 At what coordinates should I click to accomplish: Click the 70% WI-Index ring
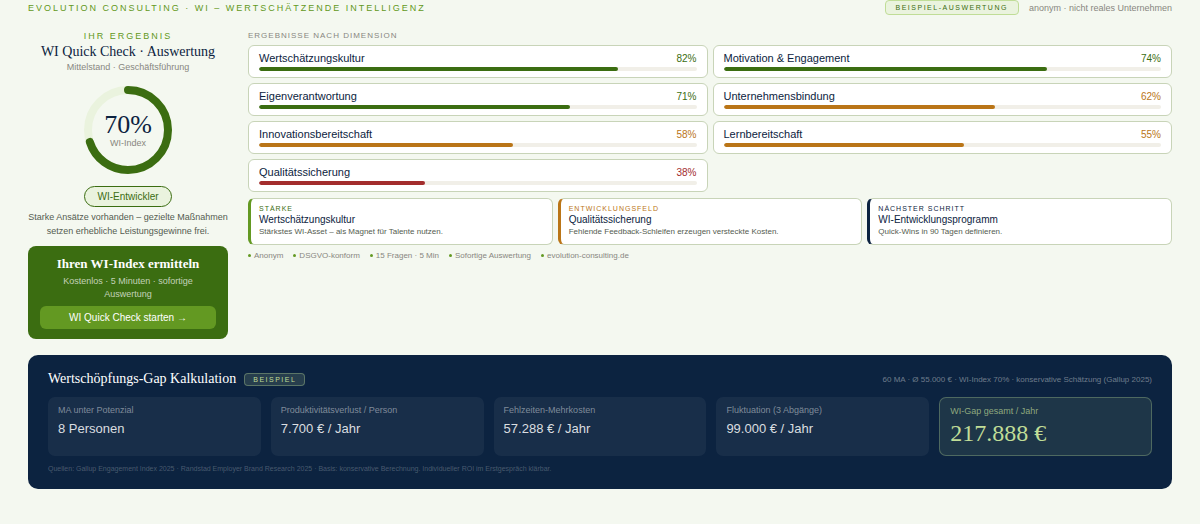[128, 130]
